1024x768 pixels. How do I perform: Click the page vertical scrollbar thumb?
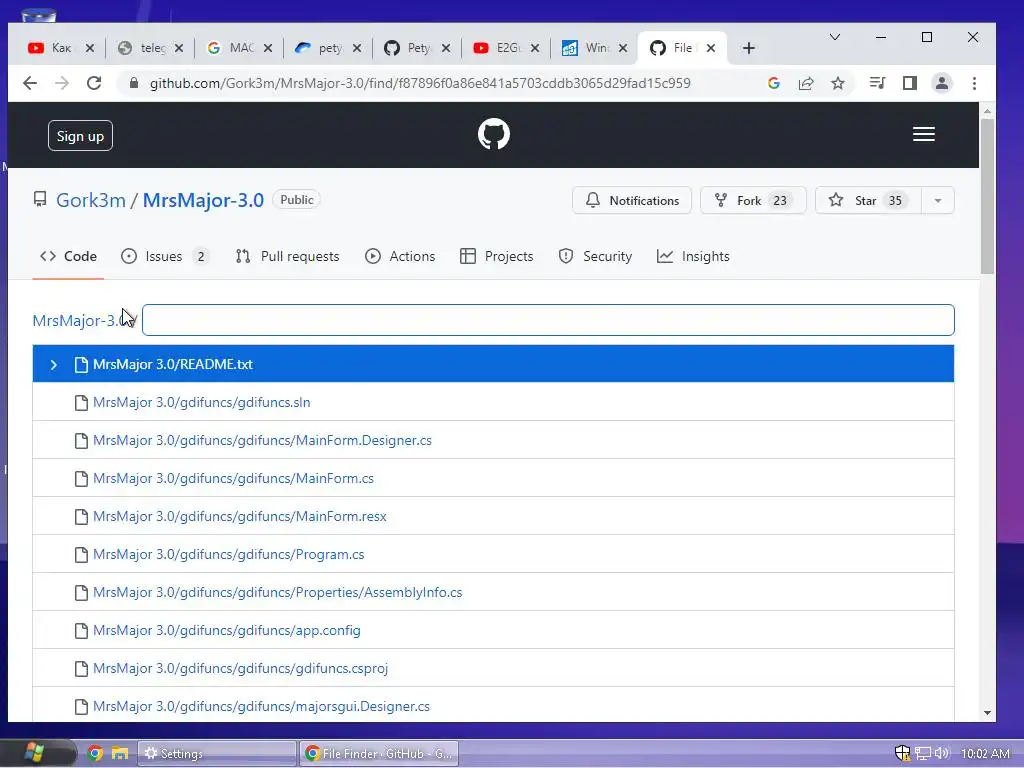(987, 196)
